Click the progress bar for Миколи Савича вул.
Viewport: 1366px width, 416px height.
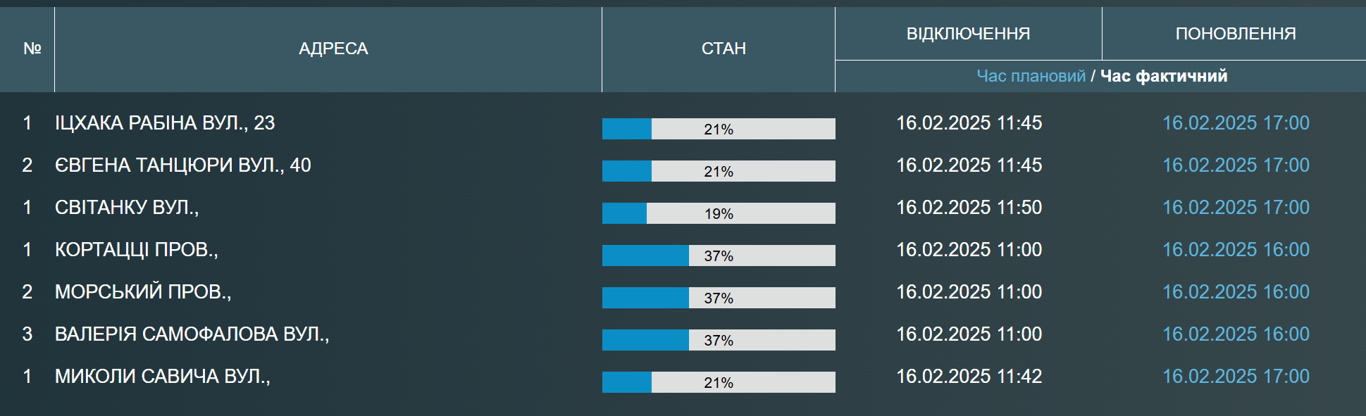pos(718,382)
